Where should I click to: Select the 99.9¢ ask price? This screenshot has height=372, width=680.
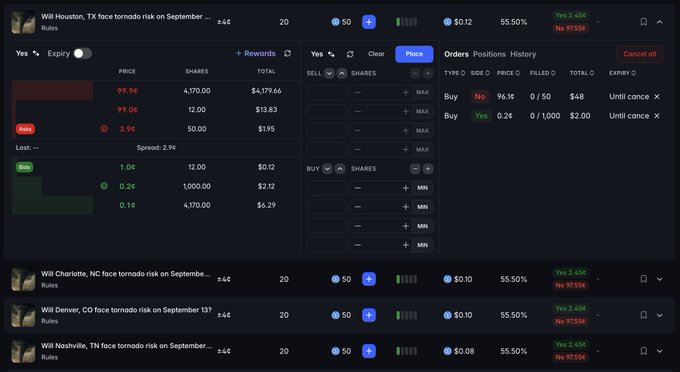(127, 91)
